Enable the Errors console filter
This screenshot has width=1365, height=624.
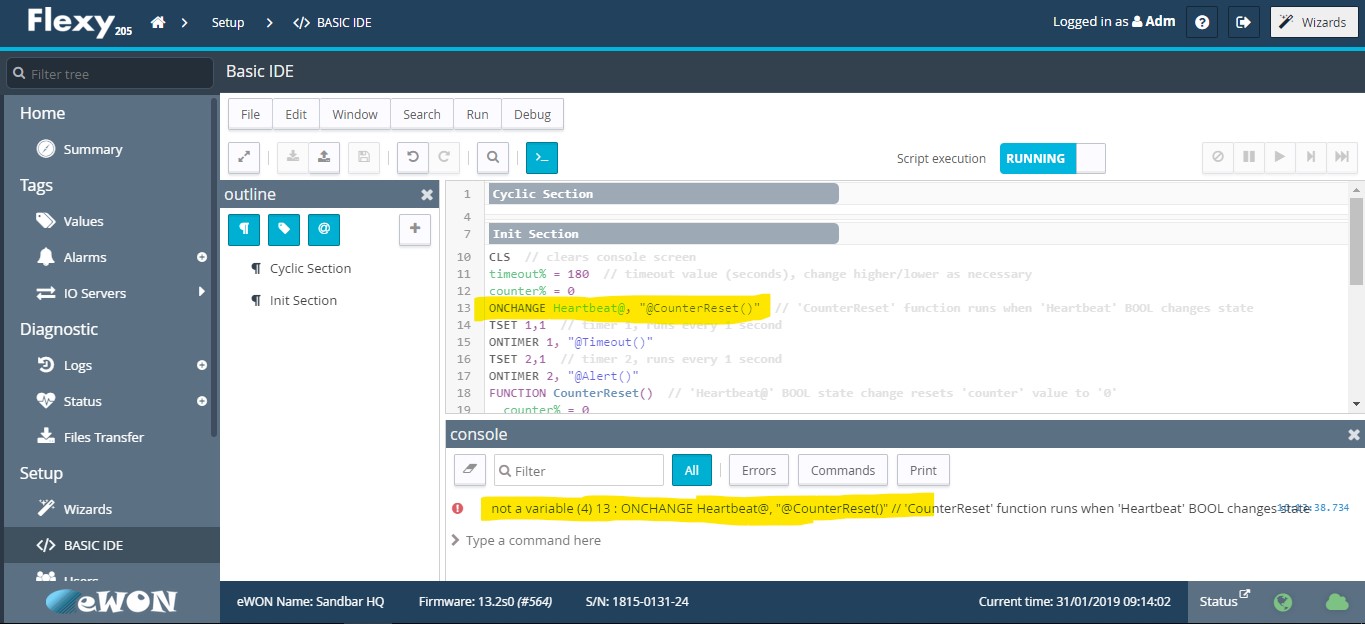(758, 469)
